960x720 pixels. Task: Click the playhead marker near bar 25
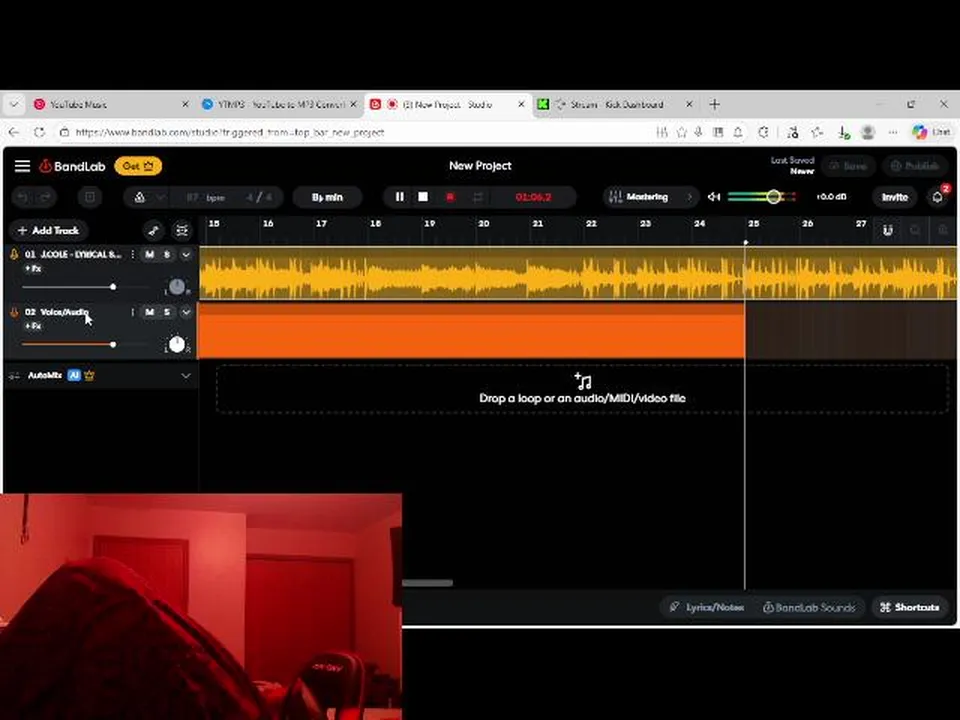pos(745,242)
